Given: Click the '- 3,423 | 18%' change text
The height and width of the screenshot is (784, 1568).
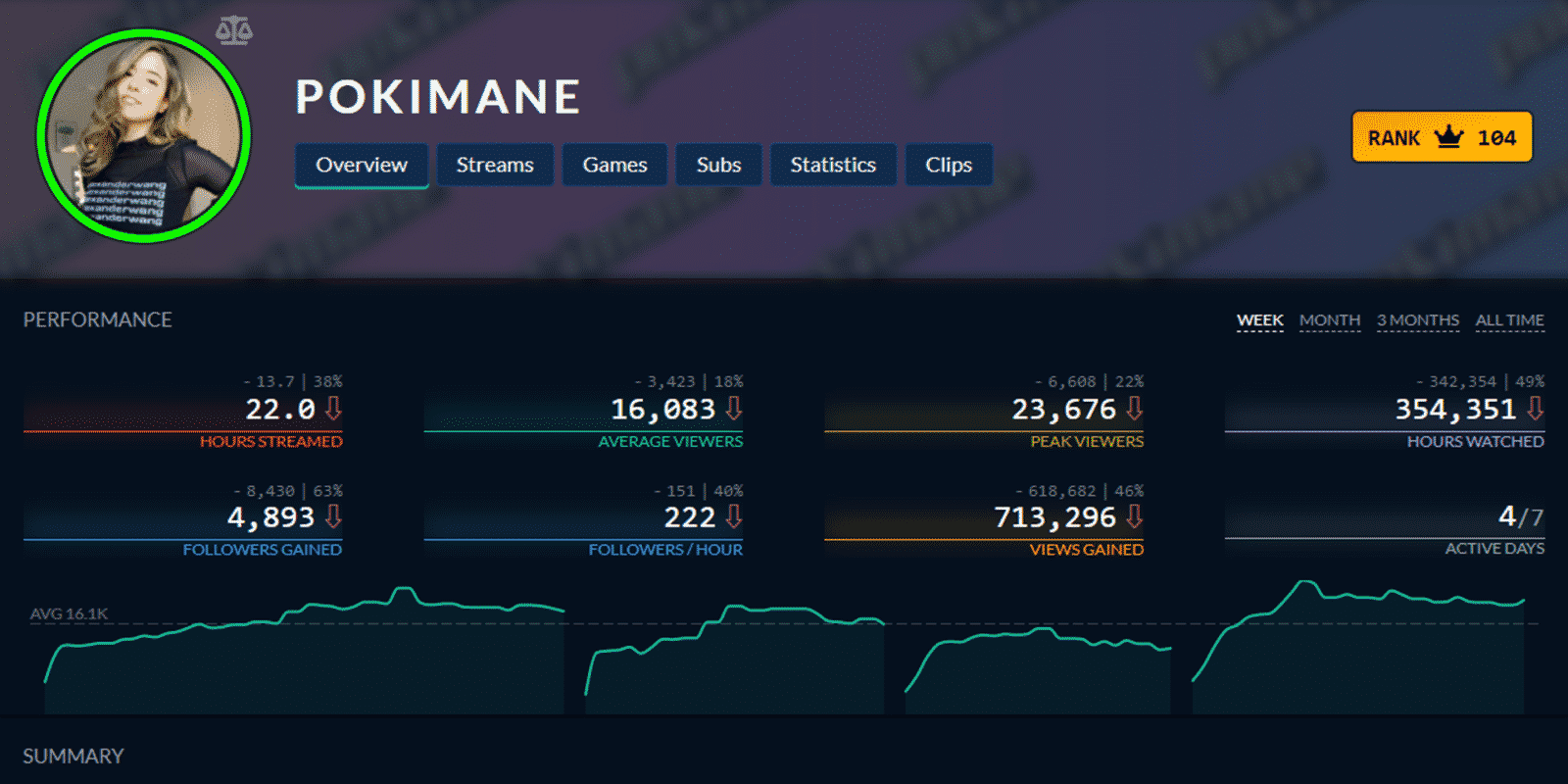Looking at the screenshot, I should [x=688, y=381].
